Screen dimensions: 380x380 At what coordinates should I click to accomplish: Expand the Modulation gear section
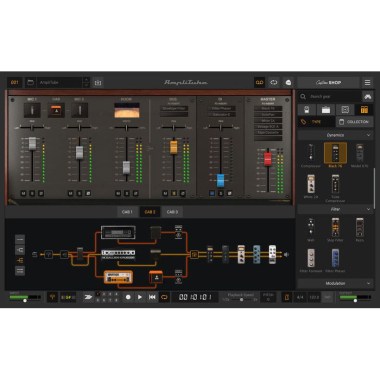tap(368, 283)
